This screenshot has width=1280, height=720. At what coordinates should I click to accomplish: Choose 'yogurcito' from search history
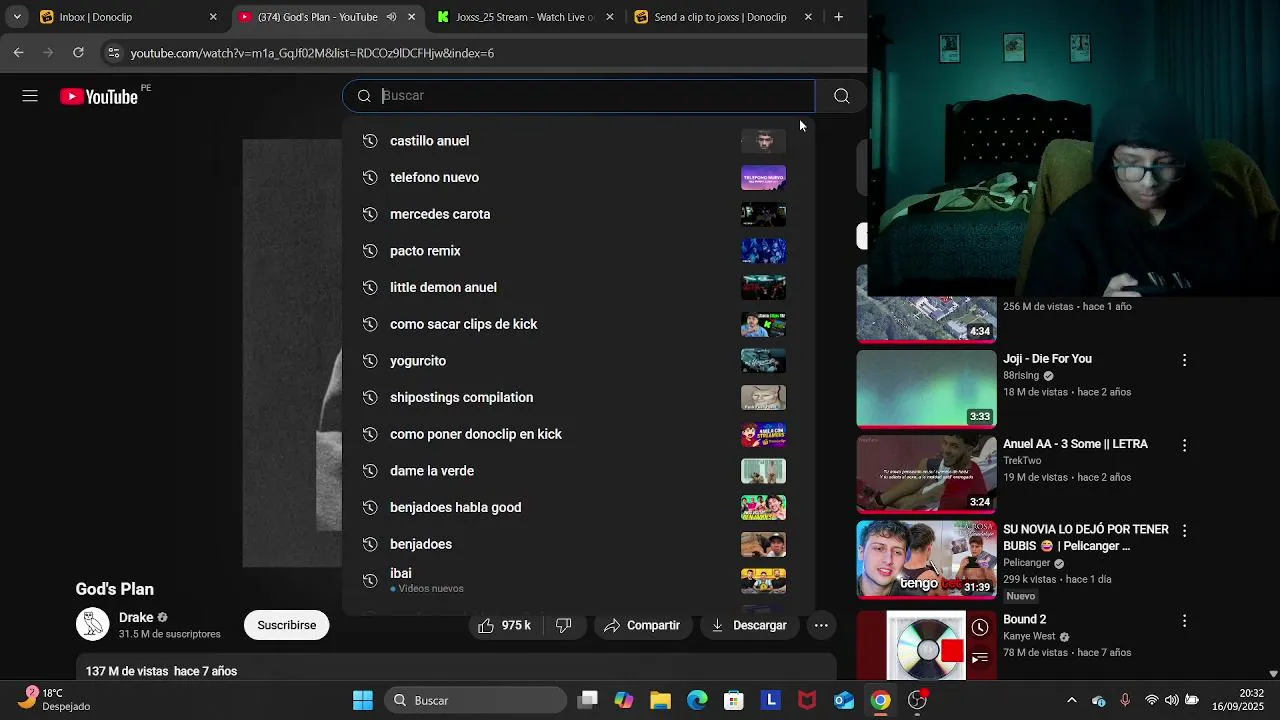click(x=578, y=361)
